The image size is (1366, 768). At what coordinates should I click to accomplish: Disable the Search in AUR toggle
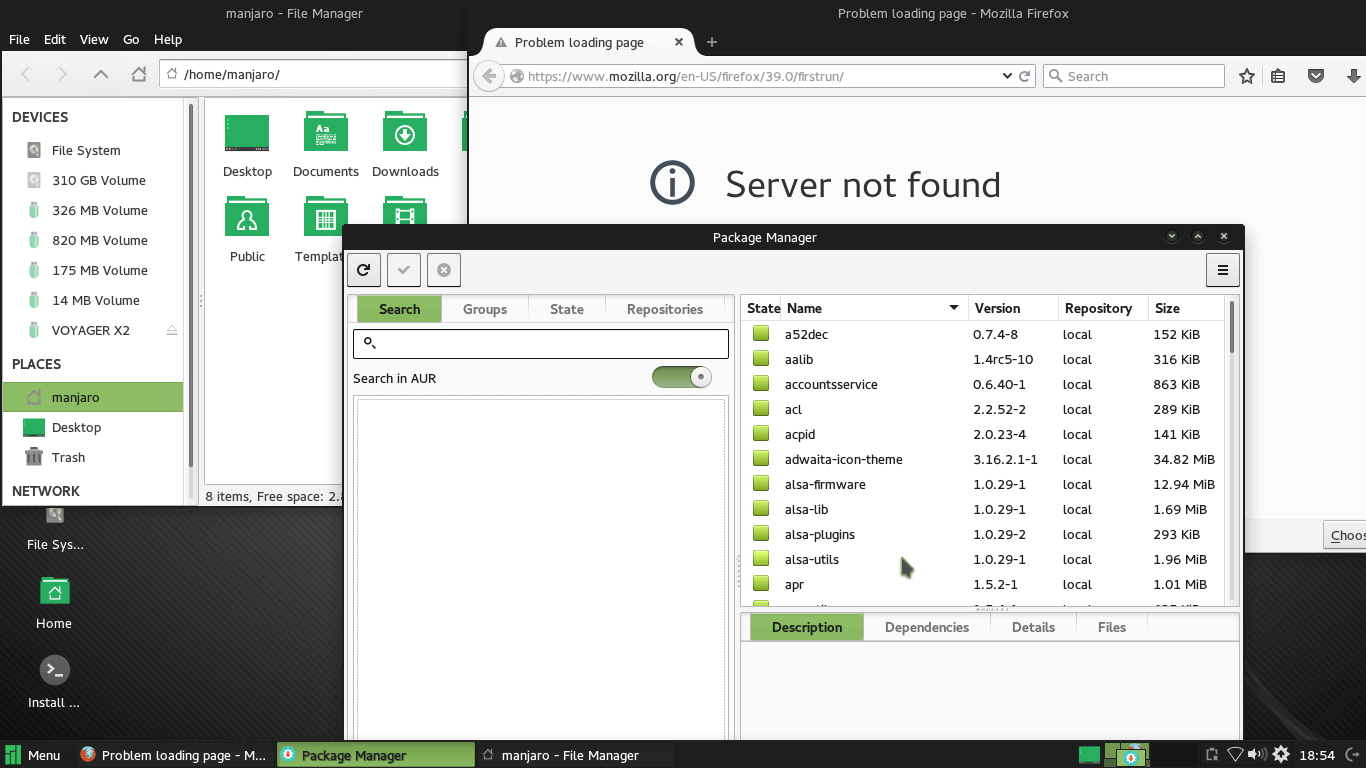click(x=681, y=378)
